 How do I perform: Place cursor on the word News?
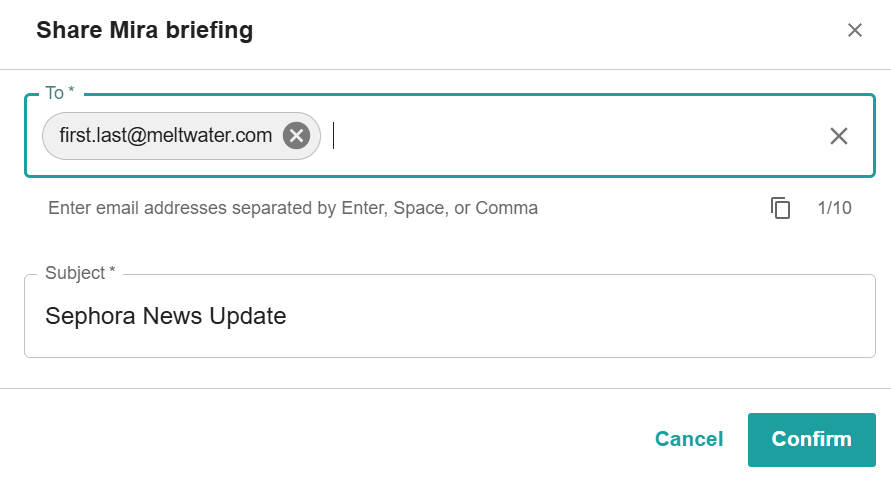point(172,316)
